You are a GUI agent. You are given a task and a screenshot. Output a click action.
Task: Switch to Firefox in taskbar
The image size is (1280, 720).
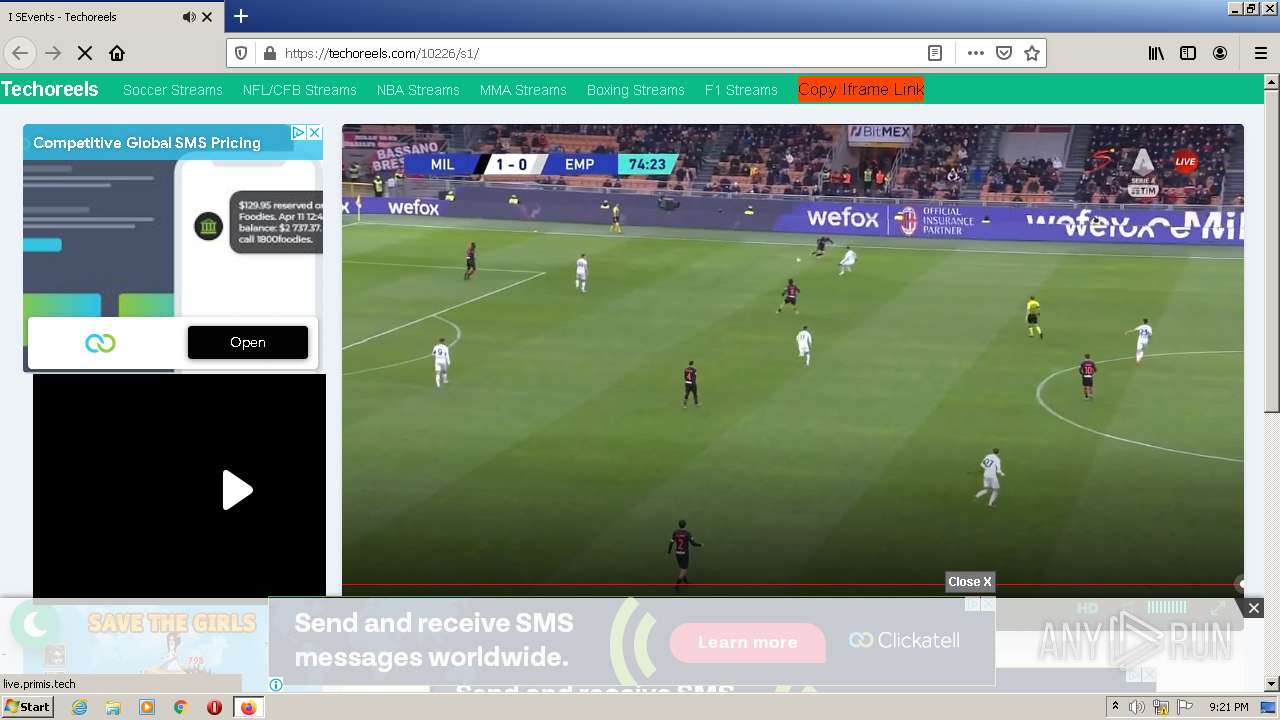pos(248,707)
